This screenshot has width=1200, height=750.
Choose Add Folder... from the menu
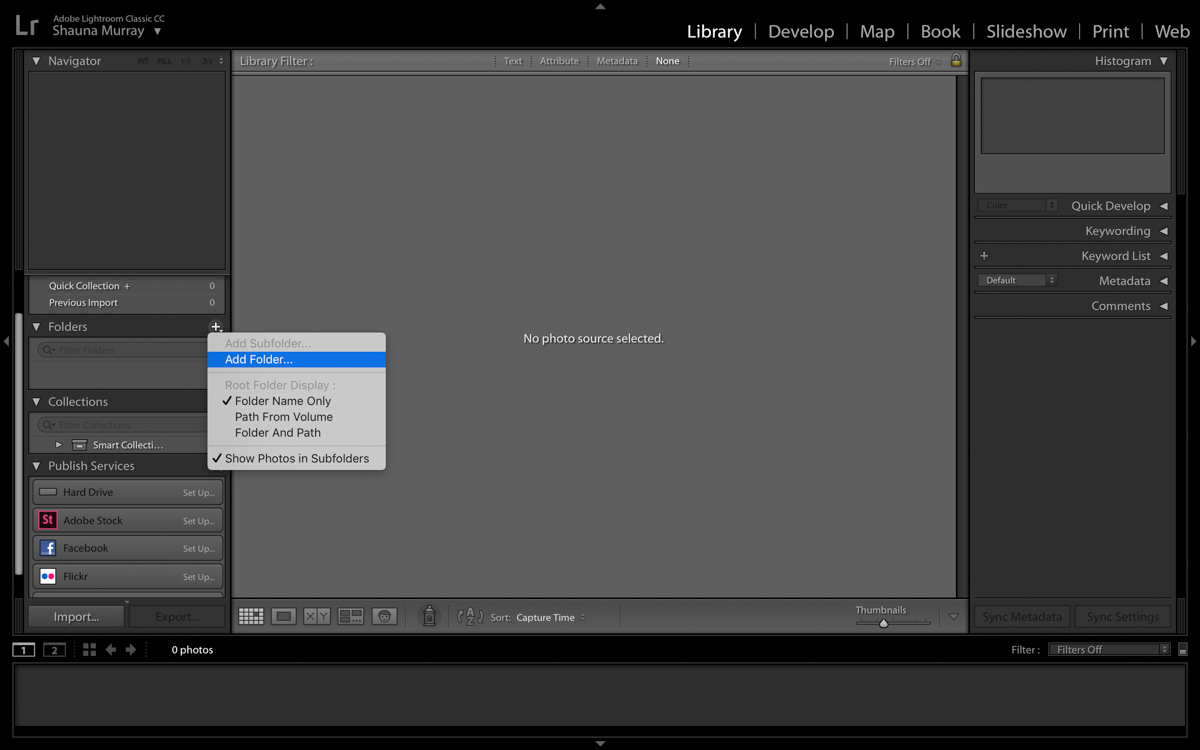[259, 360]
